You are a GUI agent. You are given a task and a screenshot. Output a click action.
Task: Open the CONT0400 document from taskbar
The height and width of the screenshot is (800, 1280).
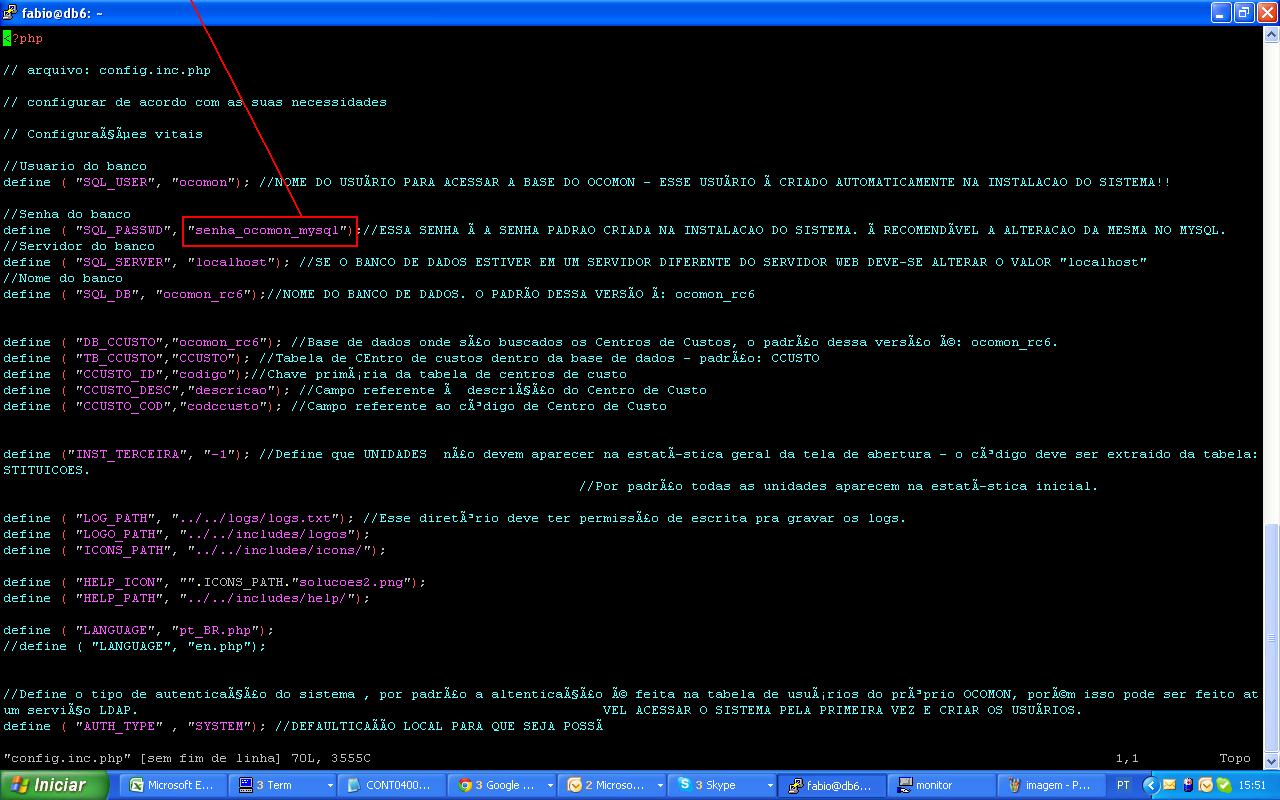395,784
